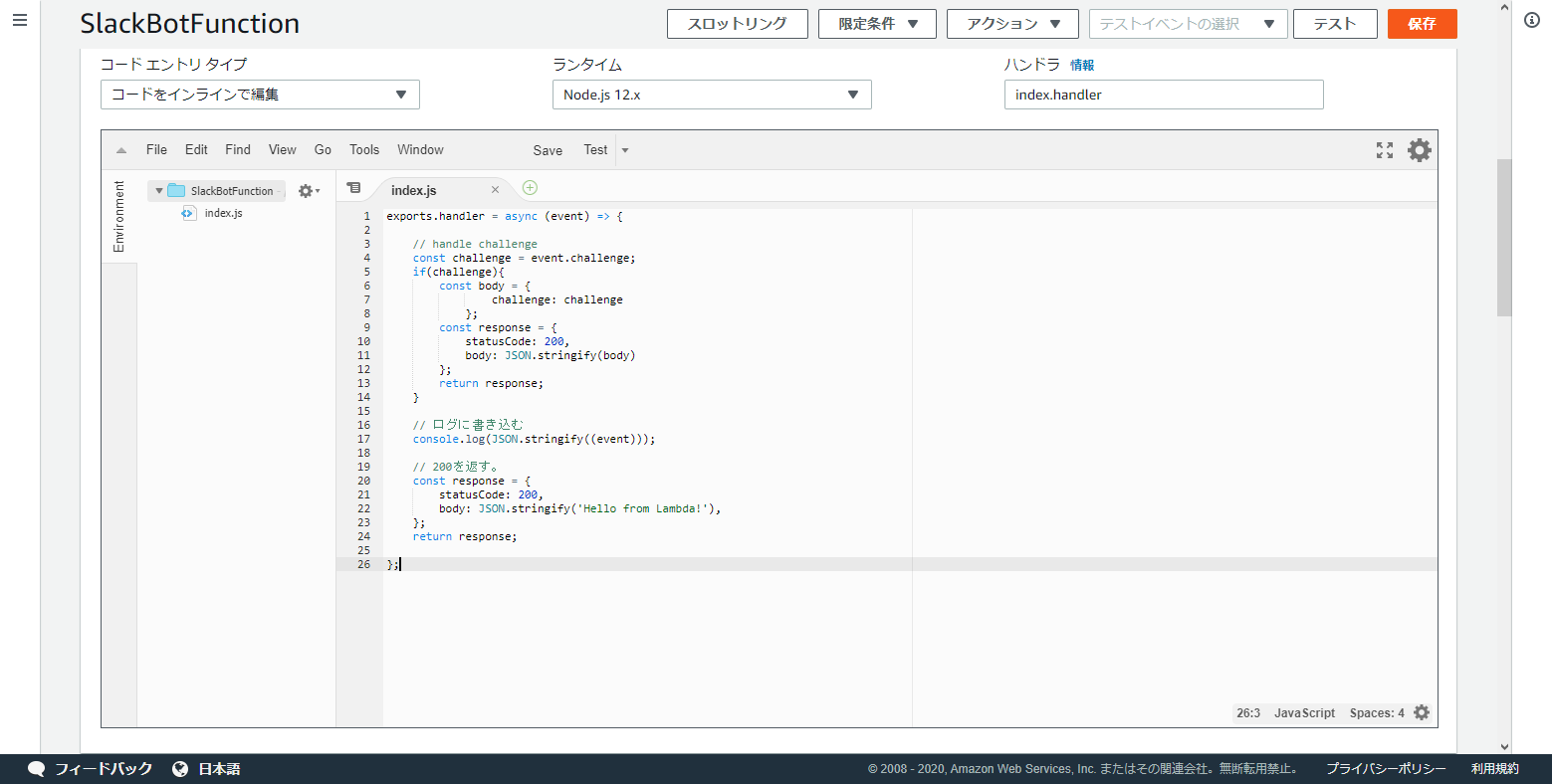The height and width of the screenshot is (784, 1552).
Task: Open the 限定条件 dropdown
Action: 877,24
